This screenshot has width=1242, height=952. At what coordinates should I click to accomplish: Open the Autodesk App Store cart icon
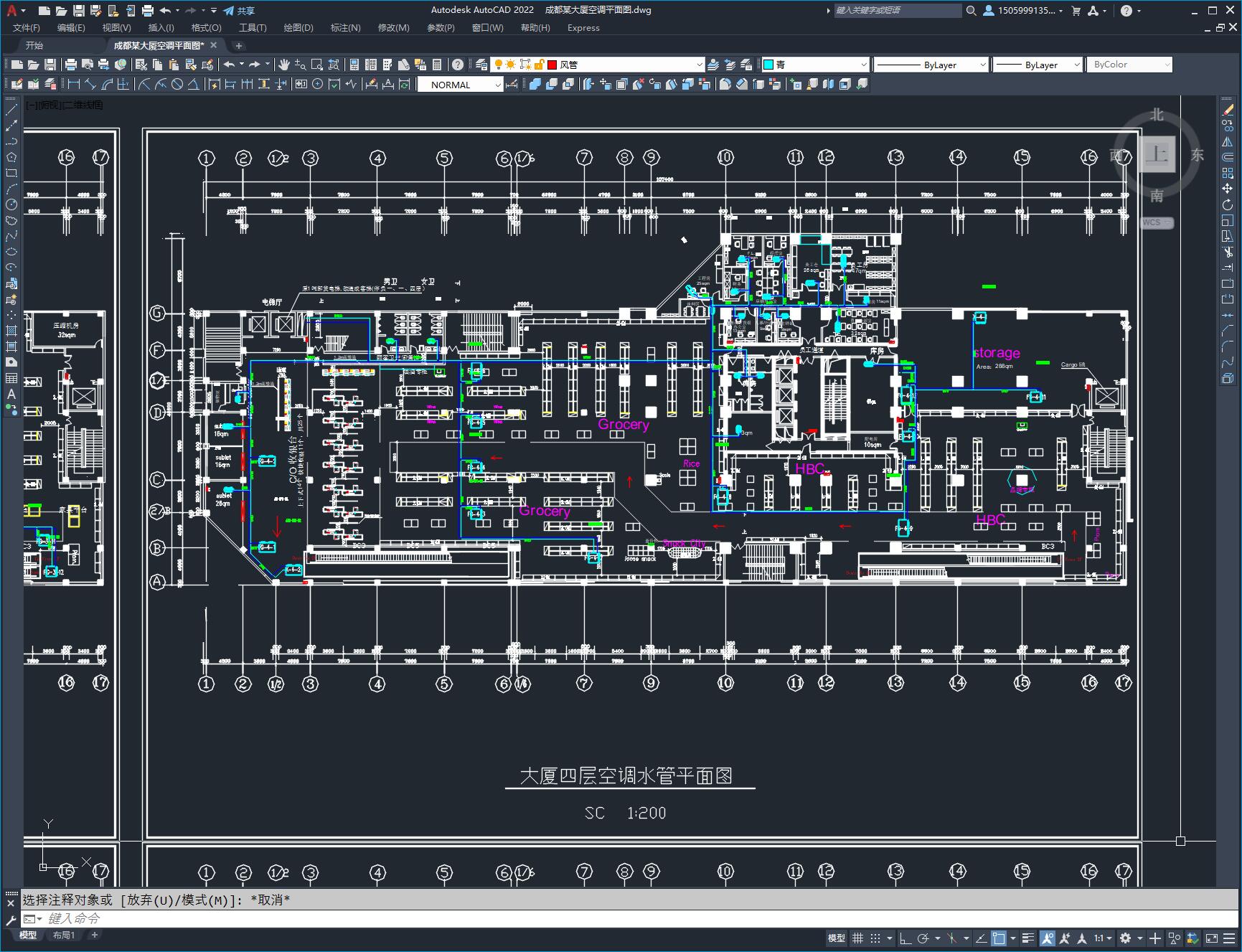tap(1076, 11)
